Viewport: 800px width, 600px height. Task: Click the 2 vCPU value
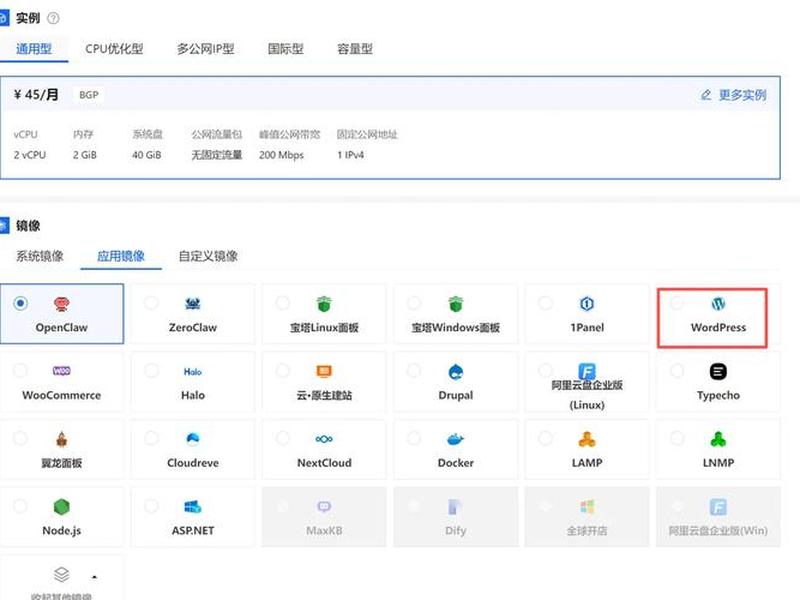(x=30, y=155)
